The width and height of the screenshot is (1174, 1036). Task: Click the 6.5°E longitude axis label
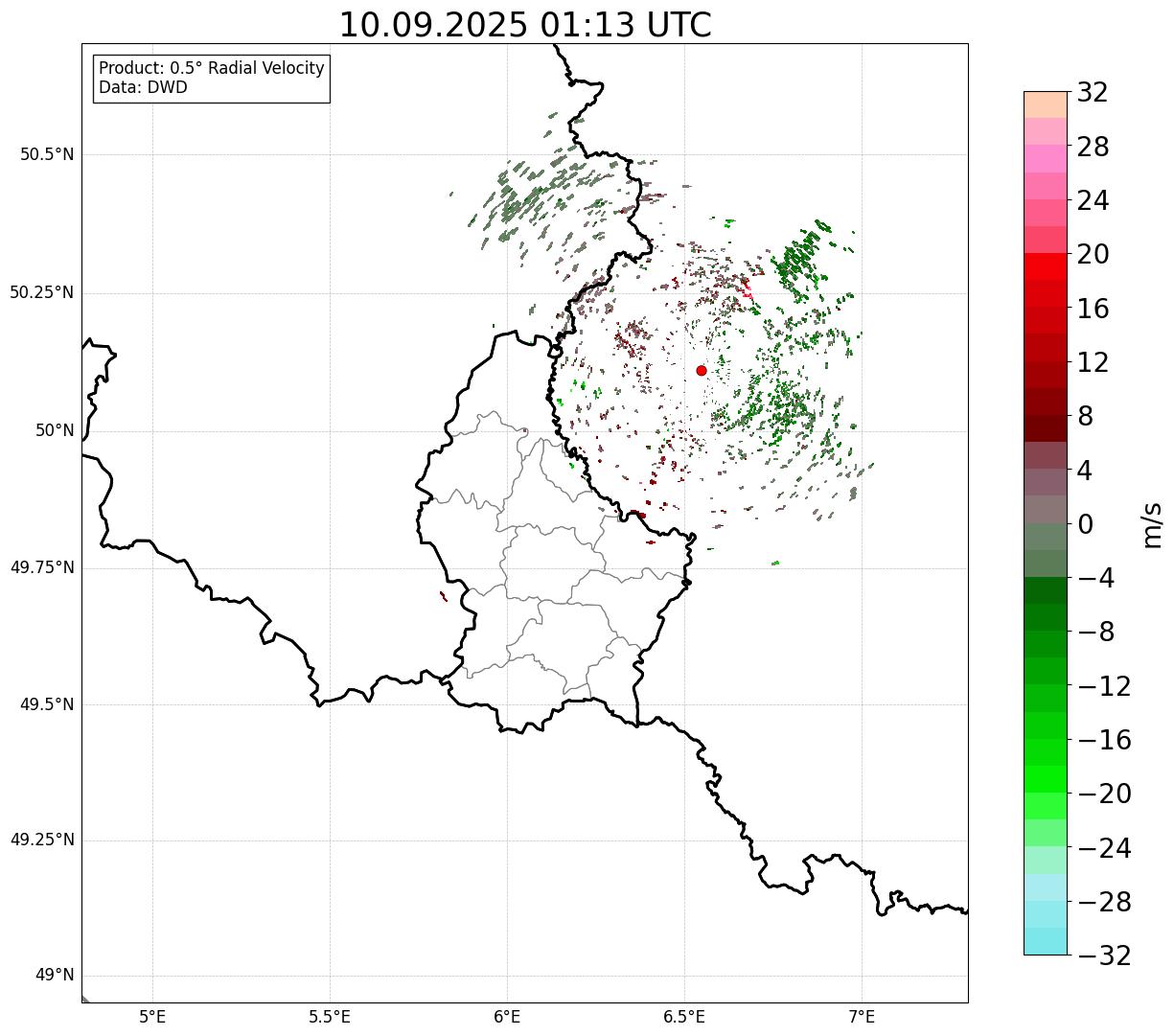[x=684, y=1017]
